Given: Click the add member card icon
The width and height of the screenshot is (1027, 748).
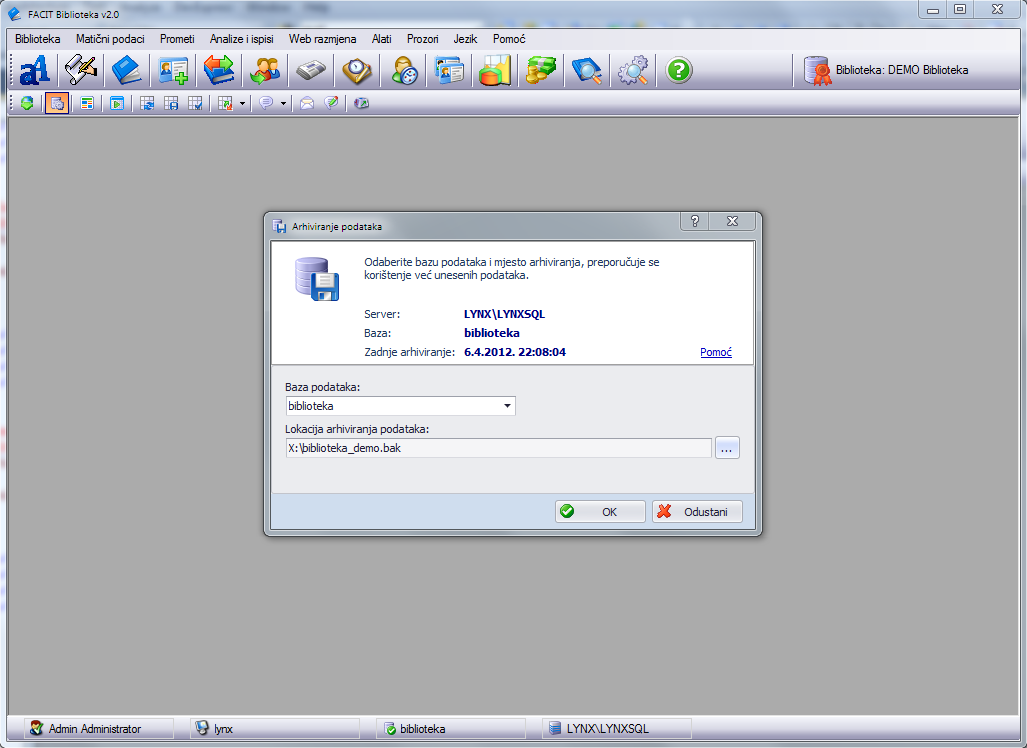Looking at the screenshot, I should (172, 71).
